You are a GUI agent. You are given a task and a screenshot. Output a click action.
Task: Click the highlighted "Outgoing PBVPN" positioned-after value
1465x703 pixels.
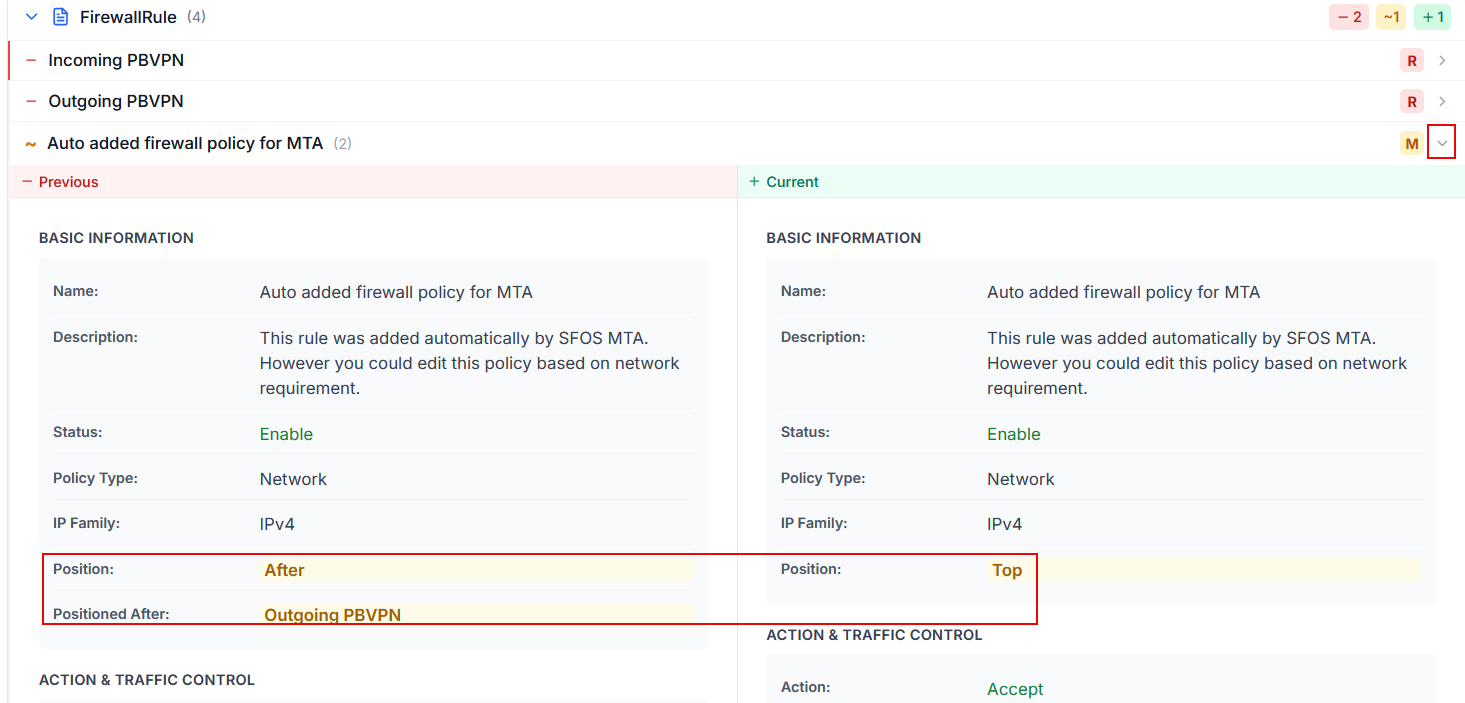pyautogui.click(x=332, y=614)
